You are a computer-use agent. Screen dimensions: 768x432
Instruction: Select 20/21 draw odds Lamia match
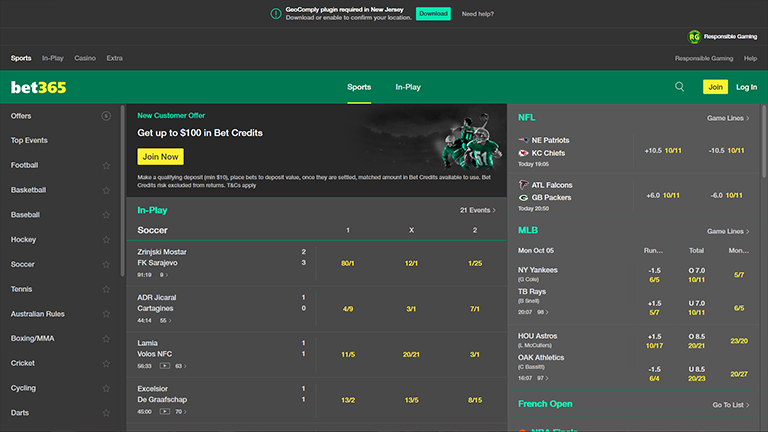point(411,354)
